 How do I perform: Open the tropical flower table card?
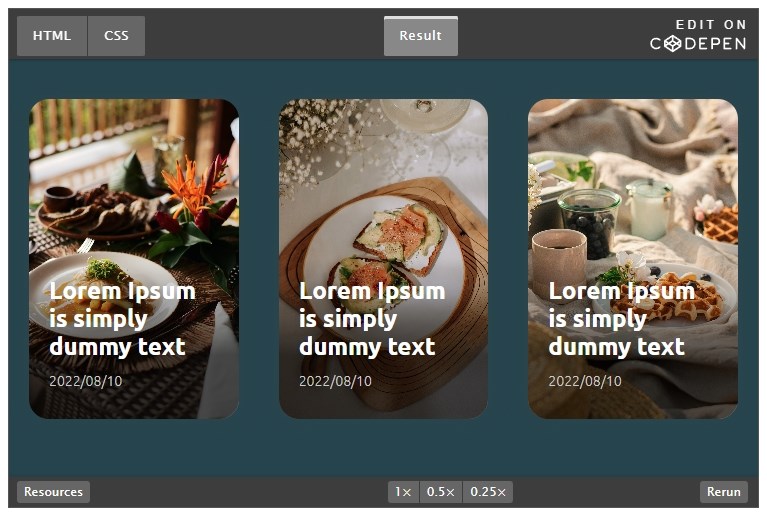click(134, 259)
